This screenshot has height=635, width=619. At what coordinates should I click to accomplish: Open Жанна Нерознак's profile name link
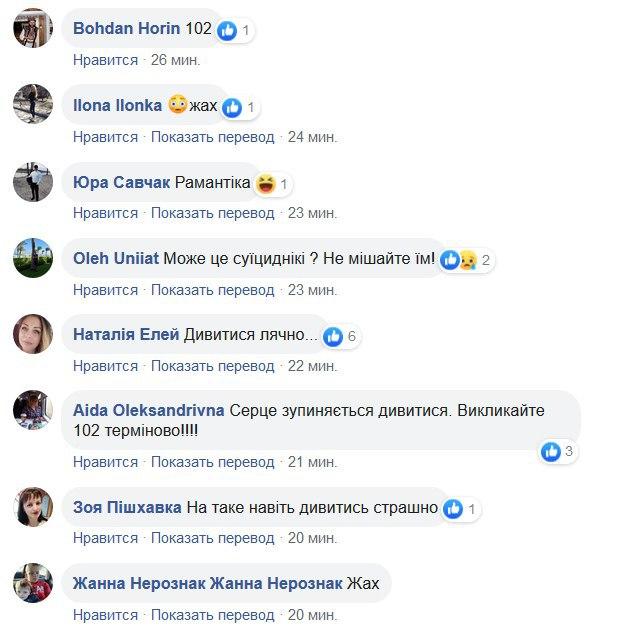tap(139, 583)
